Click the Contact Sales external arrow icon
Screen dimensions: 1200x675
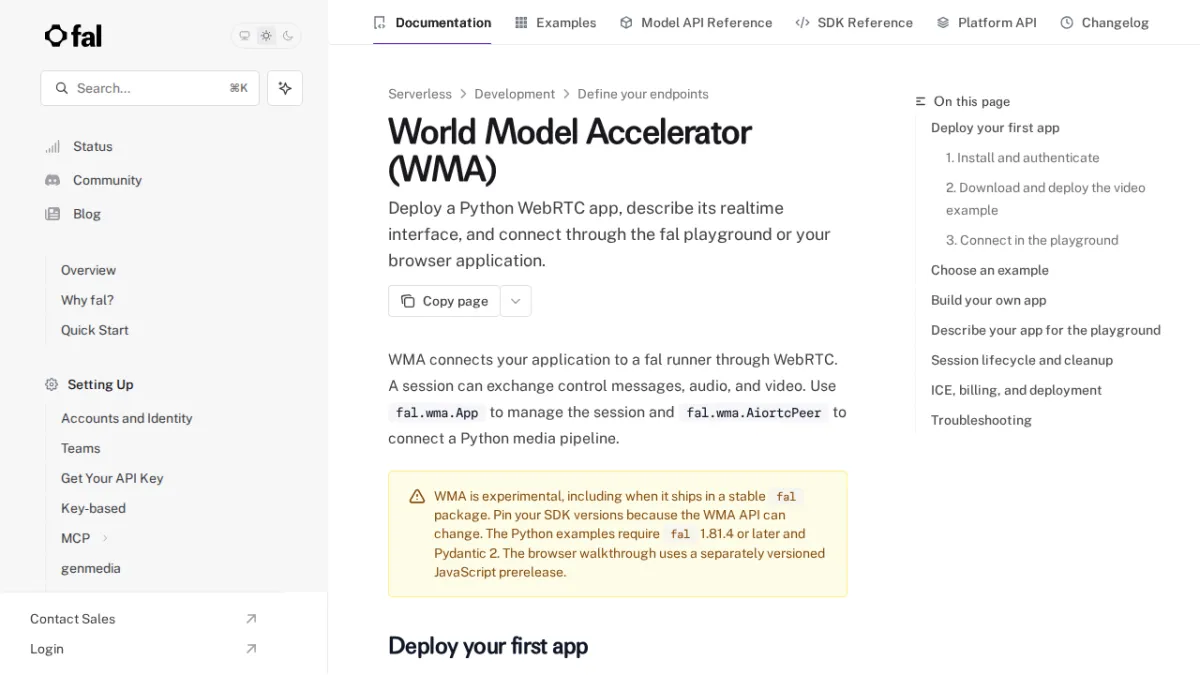coord(251,619)
